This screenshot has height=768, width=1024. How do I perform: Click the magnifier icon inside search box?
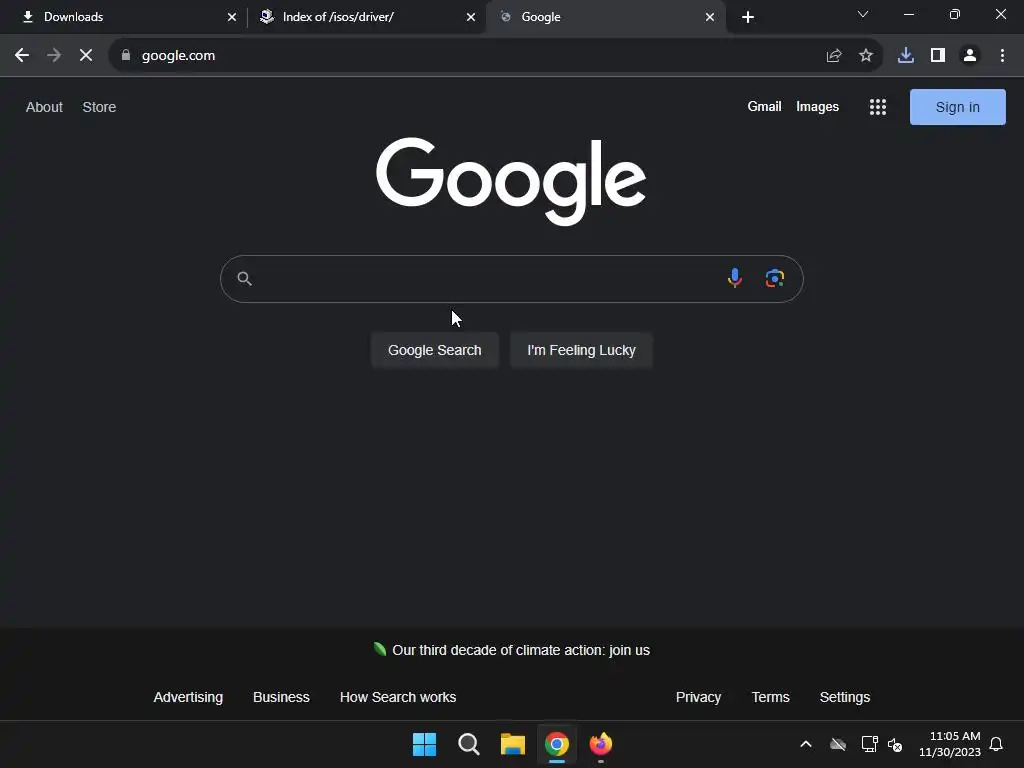coord(244,279)
